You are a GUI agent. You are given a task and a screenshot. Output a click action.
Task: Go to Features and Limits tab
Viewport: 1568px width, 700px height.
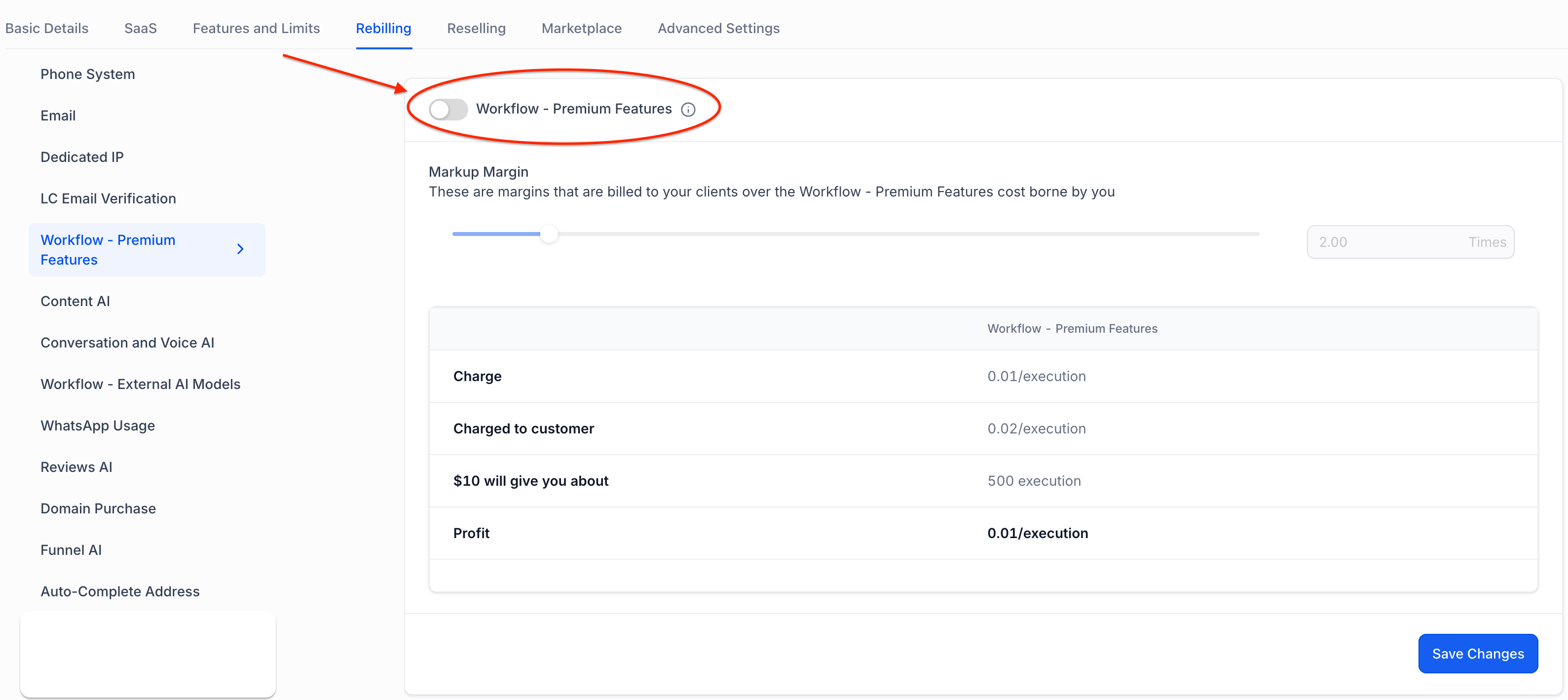pyautogui.click(x=256, y=28)
